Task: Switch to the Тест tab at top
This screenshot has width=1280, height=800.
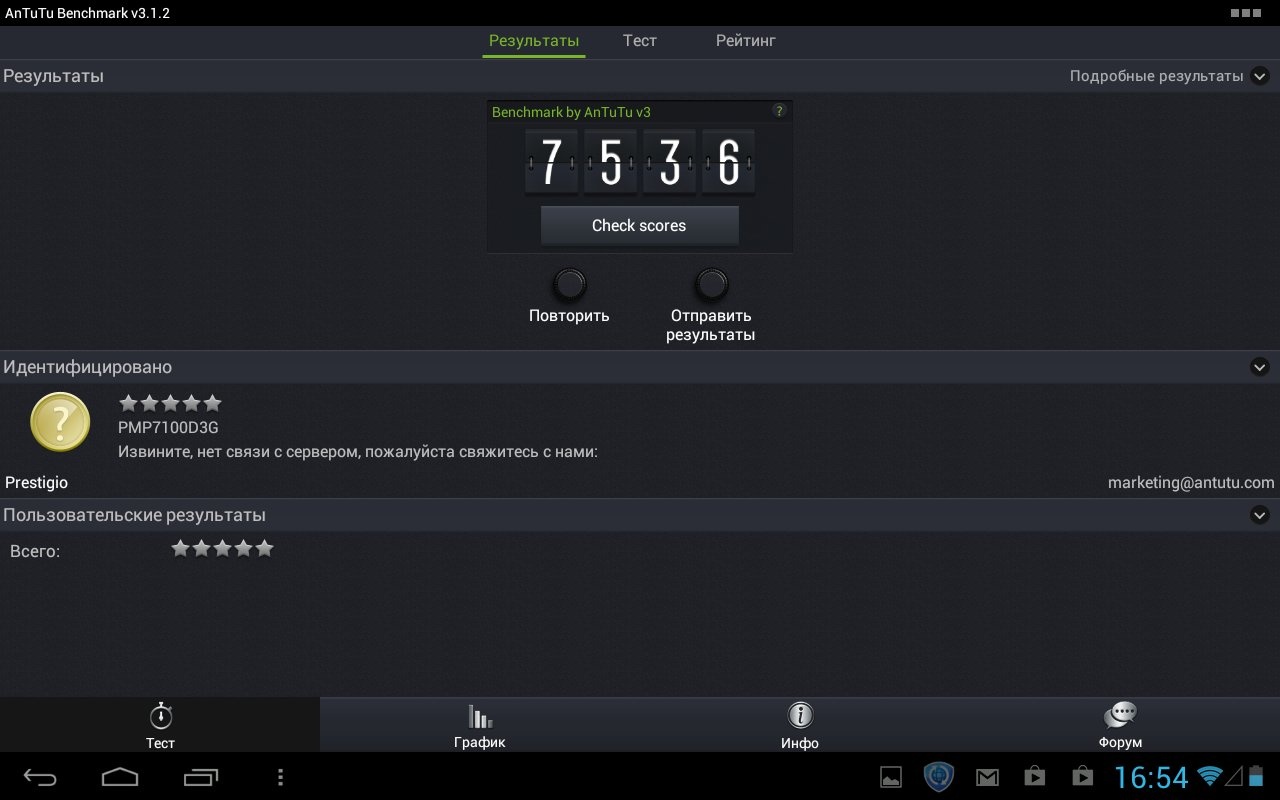Action: tap(639, 41)
